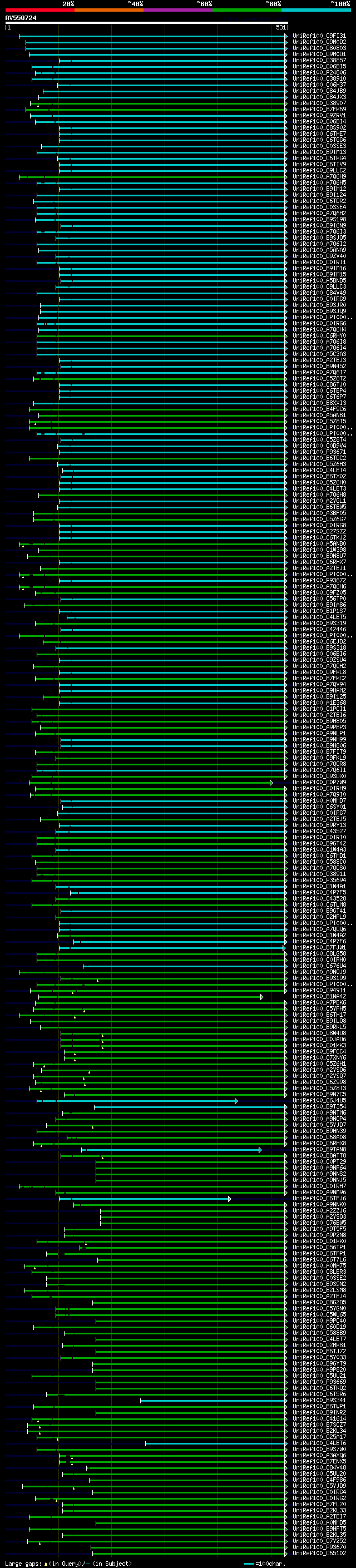Viewport: 356px width, 1568px height.
Task: Select hit label UniRef100_B1P1S7
Action: point(319,611)
